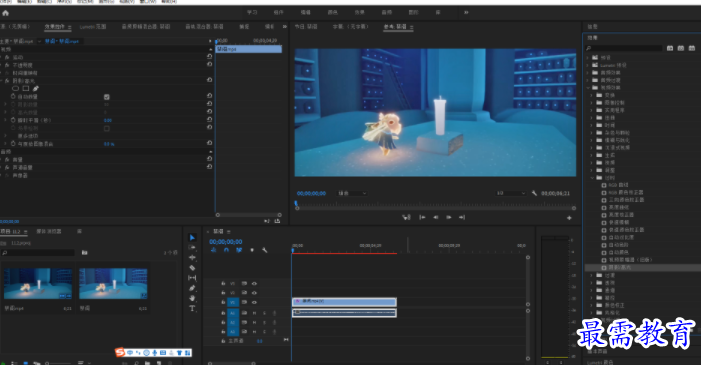Open the Reference monitor tab
The height and width of the screenshot is (365, 701).
click(x=395, y=27)
